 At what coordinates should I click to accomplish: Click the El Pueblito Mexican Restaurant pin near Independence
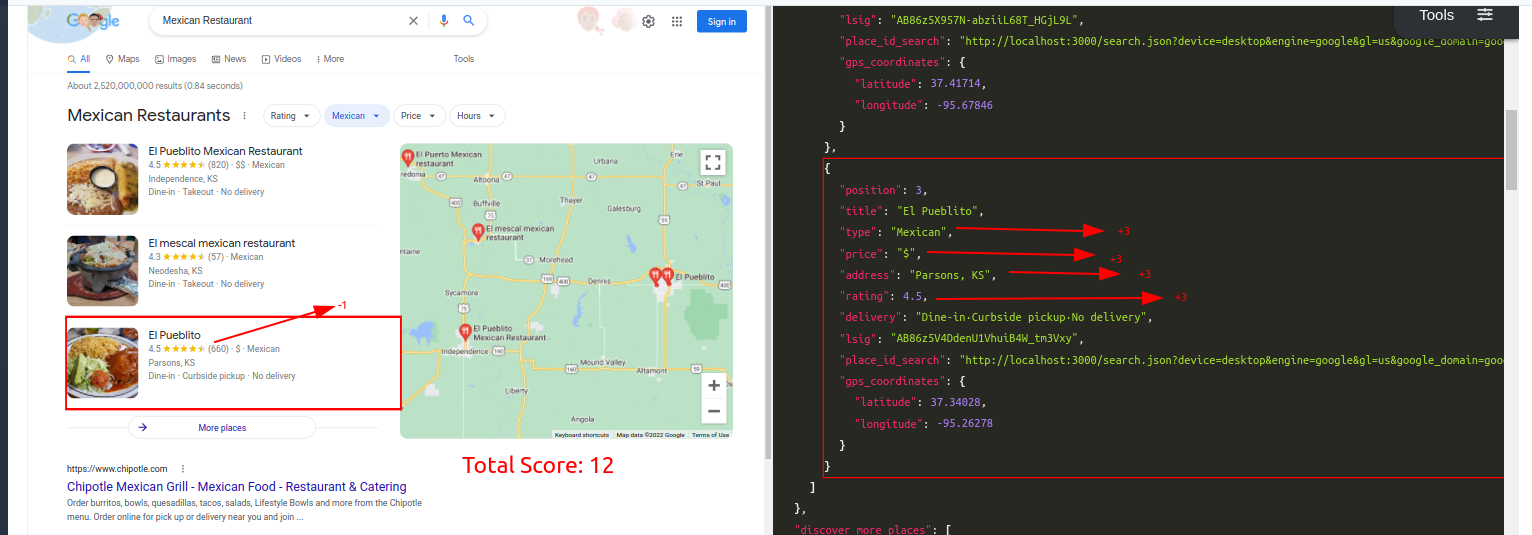(x=465, y=331)
